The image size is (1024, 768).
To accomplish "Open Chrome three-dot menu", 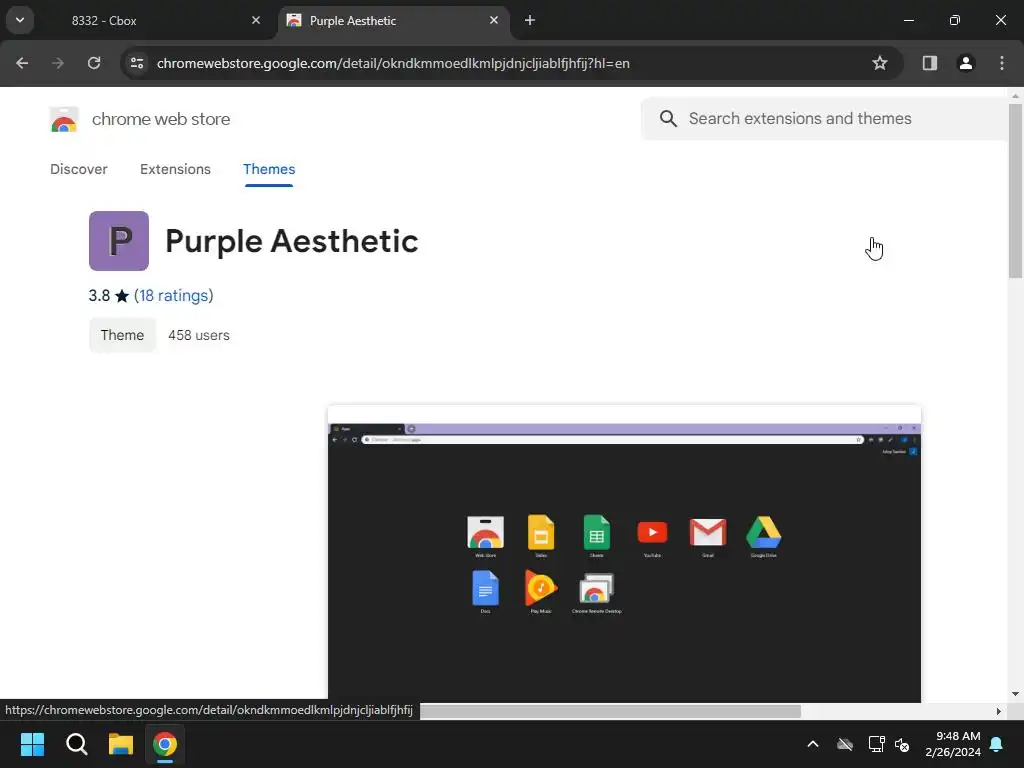I will tap(1002, 63).
